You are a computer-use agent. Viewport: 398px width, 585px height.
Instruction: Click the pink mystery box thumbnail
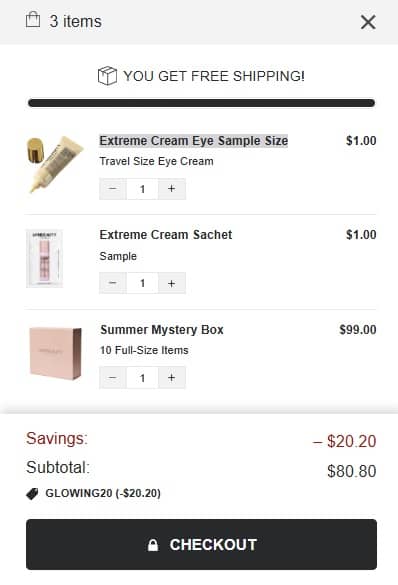[55, 353]
